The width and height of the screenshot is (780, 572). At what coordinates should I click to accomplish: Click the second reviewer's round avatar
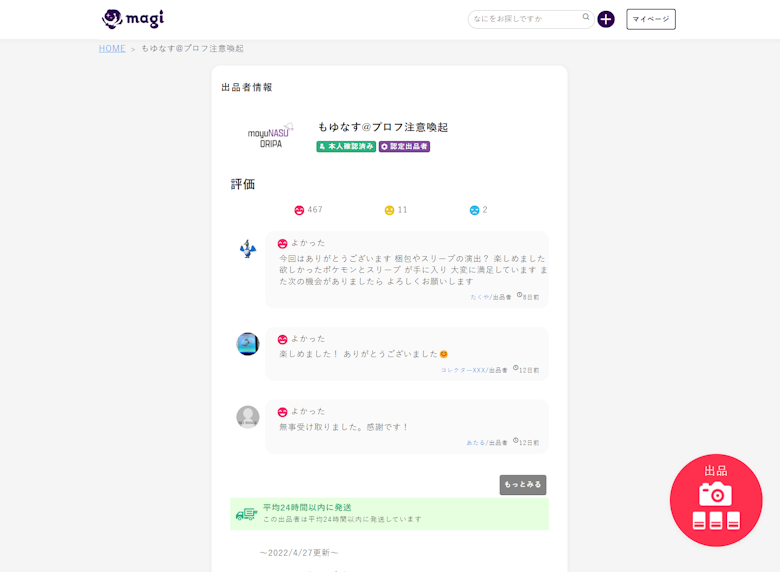pos(248,344)
